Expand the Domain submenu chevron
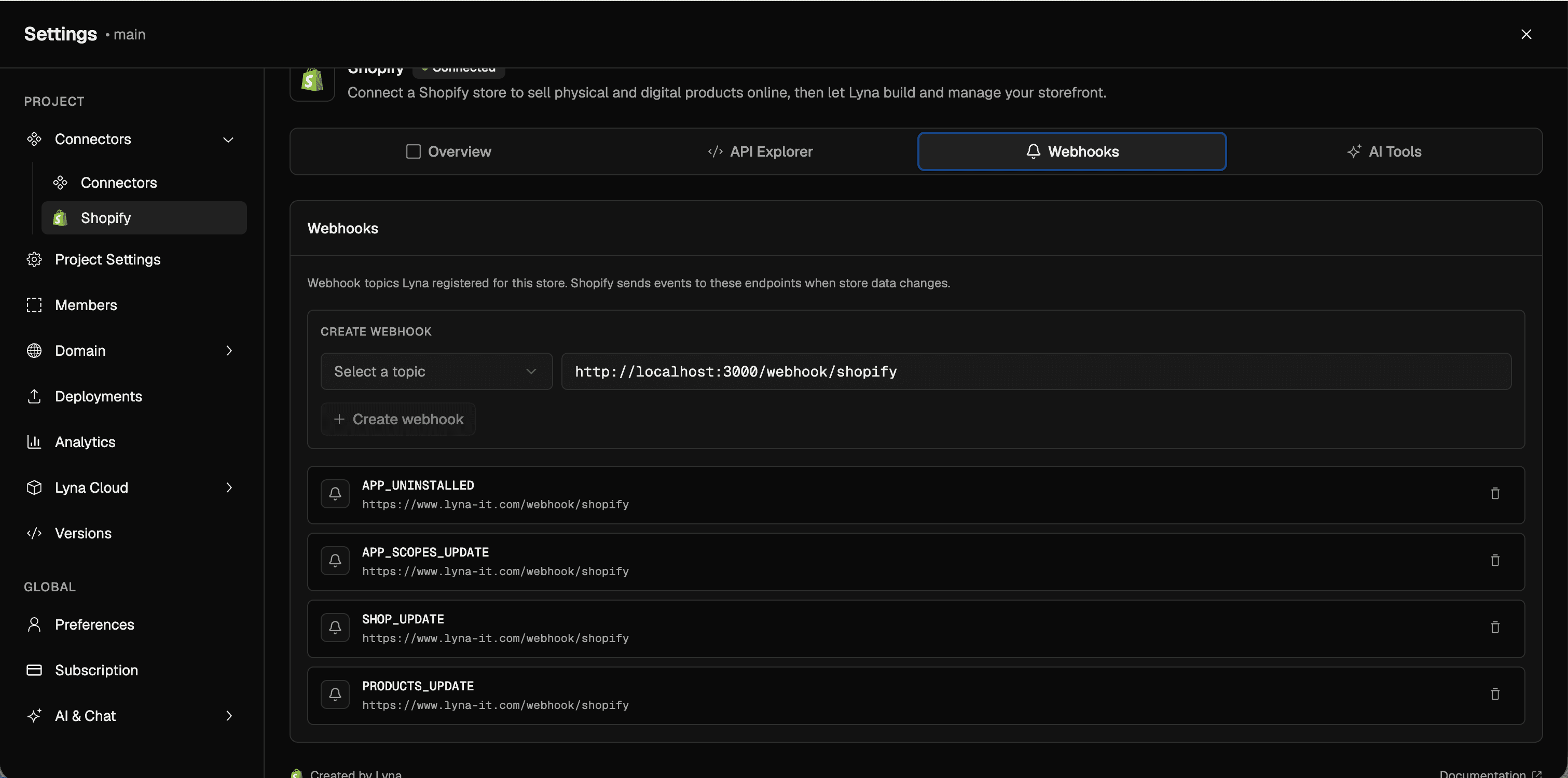 click(x=229, y=351)
